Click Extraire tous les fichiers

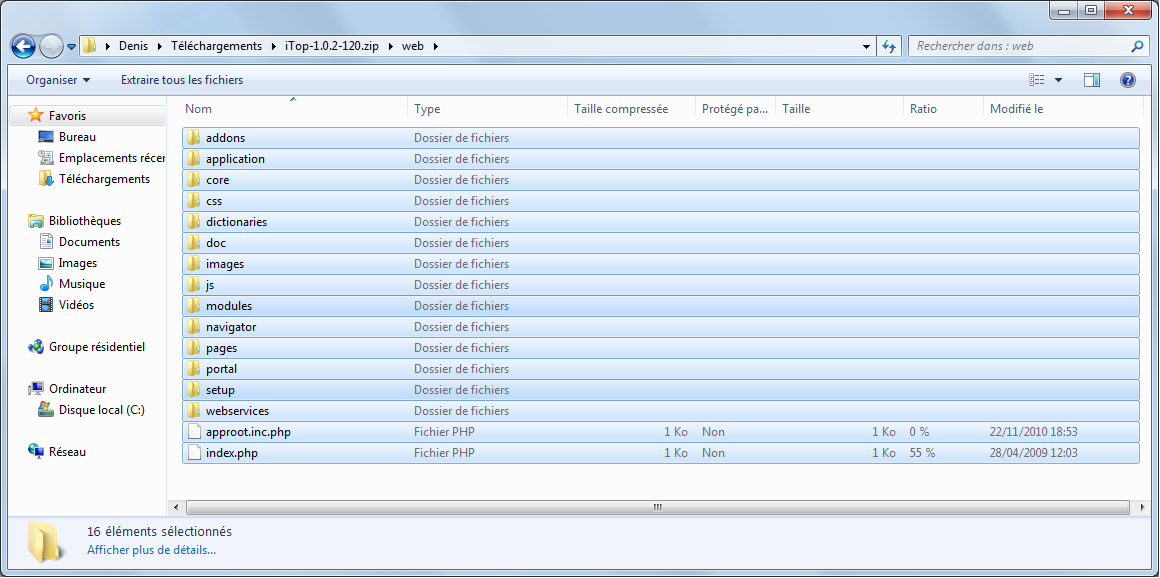[182, 80]
